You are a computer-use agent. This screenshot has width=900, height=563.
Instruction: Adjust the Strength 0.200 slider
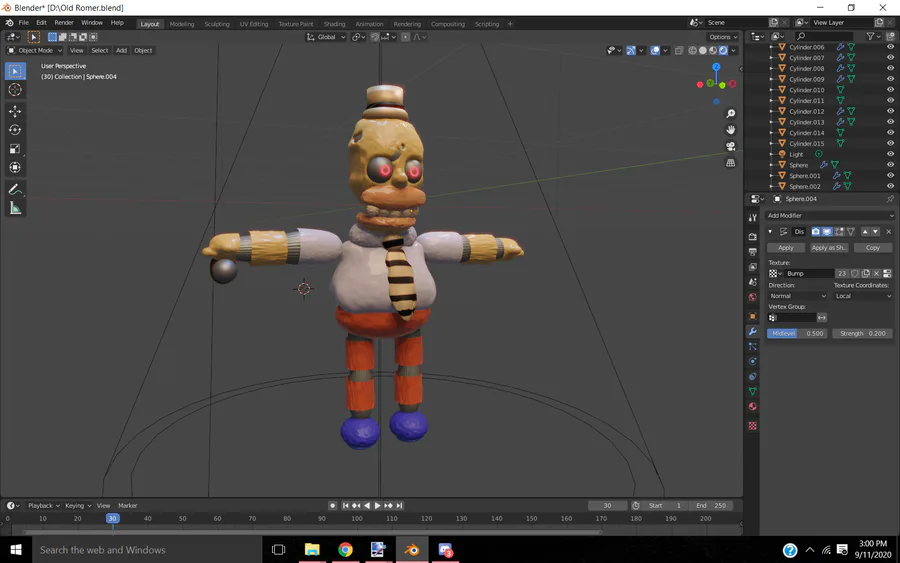(863, 333)
